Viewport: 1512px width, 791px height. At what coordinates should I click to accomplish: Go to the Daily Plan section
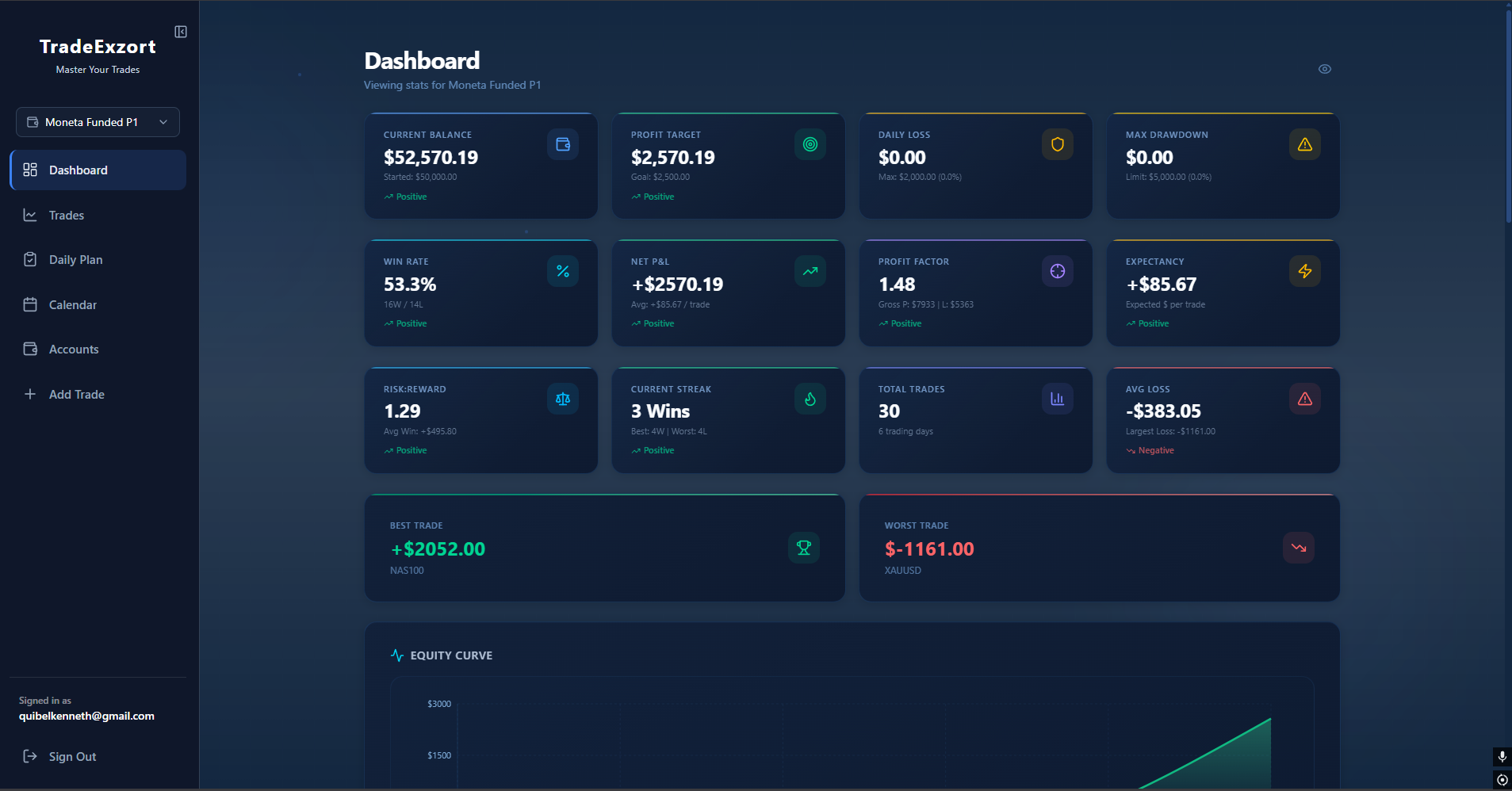click(x=75, y=260)
